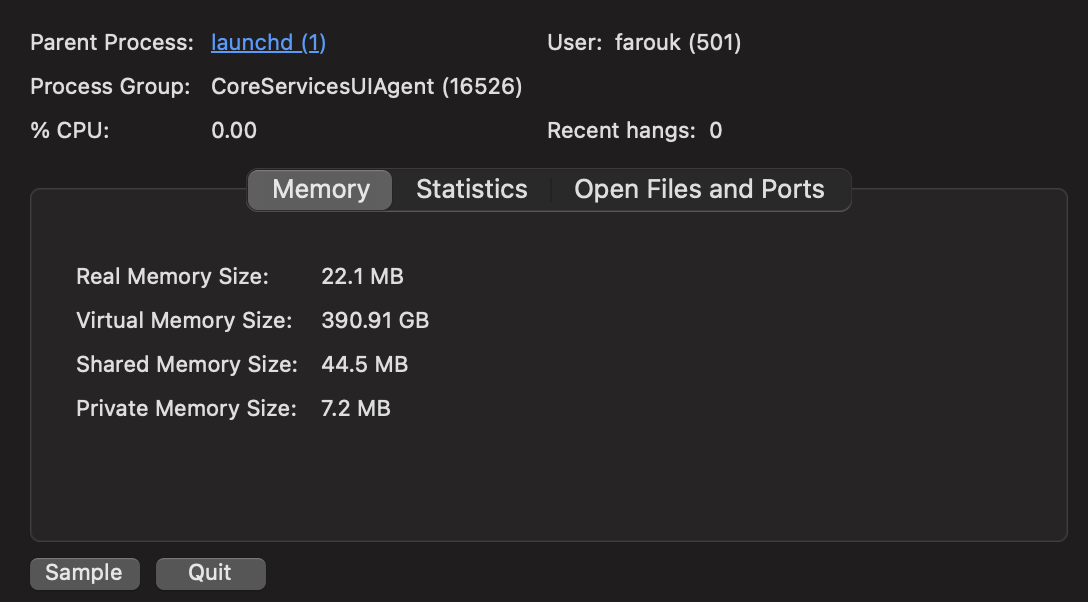Click the Private Memory Size value 7.2 MB
This screenshot has height=602, width=1088.
click(356, 408)
